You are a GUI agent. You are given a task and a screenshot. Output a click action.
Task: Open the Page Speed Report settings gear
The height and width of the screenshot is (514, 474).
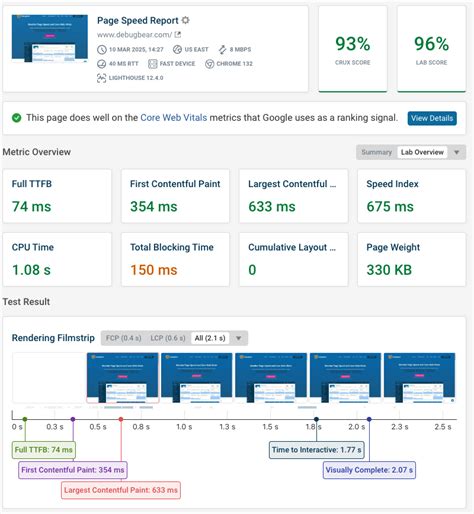click(x=185, y=20)
